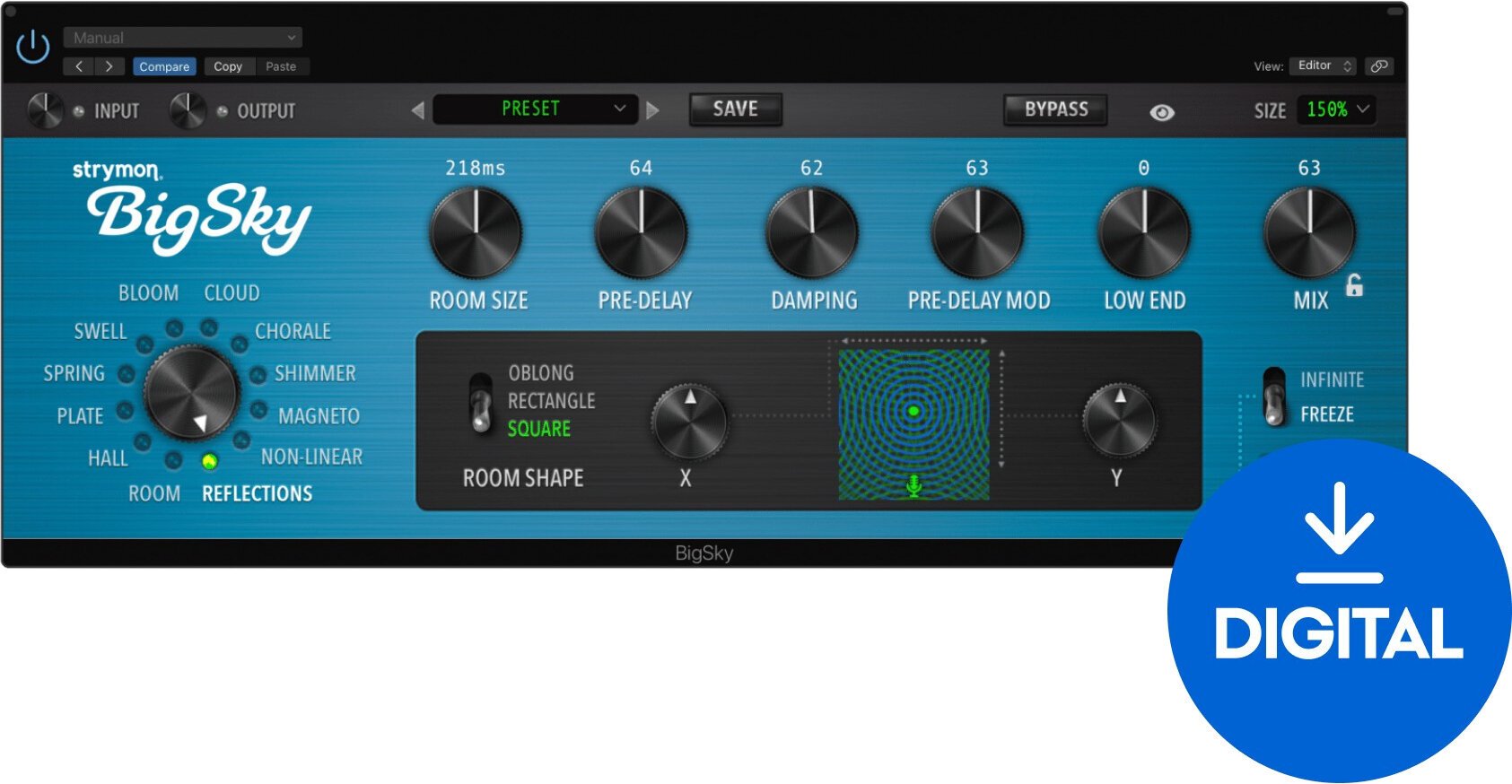Open the Manual preset dropdown
Viewport: 1512px width, 784px height.
pos(183,38)
